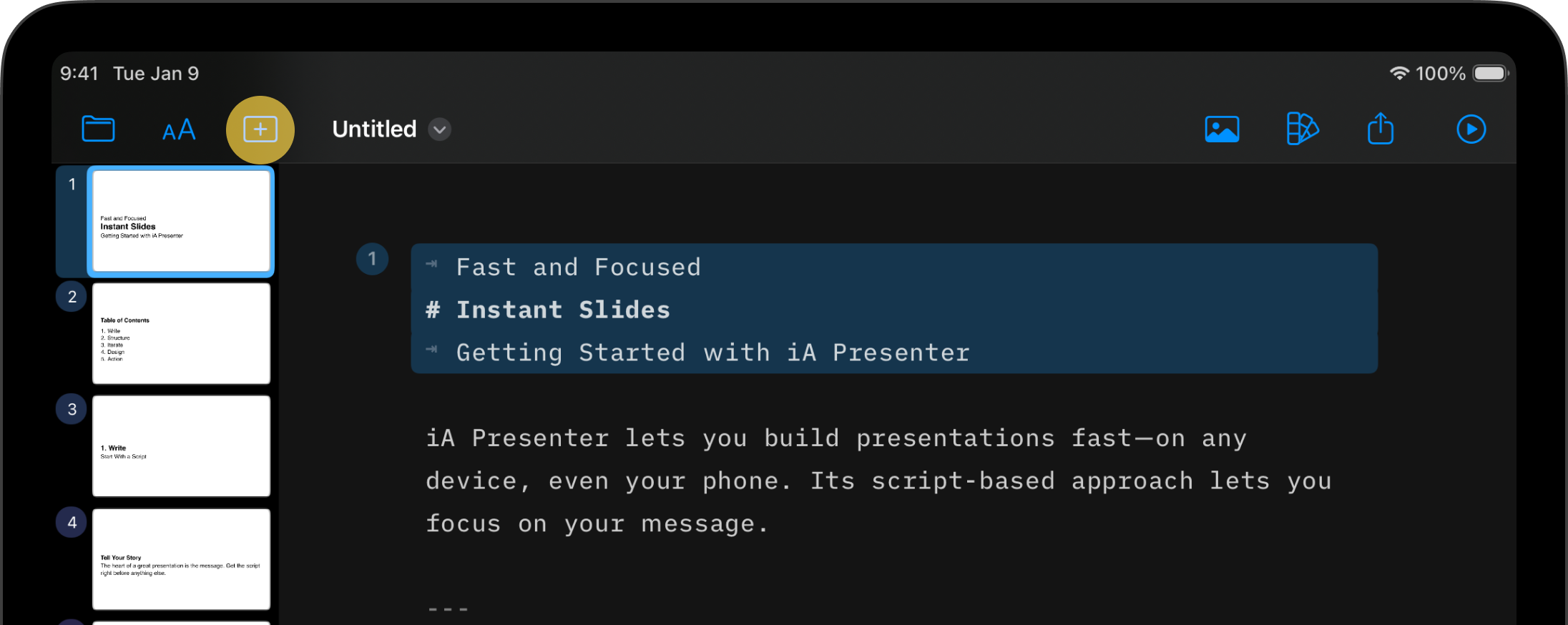Image resolution: width=1568 pixels, height=625 pixels.
Task: Tap the date Tue Jan 9
Action: point(156,72)
